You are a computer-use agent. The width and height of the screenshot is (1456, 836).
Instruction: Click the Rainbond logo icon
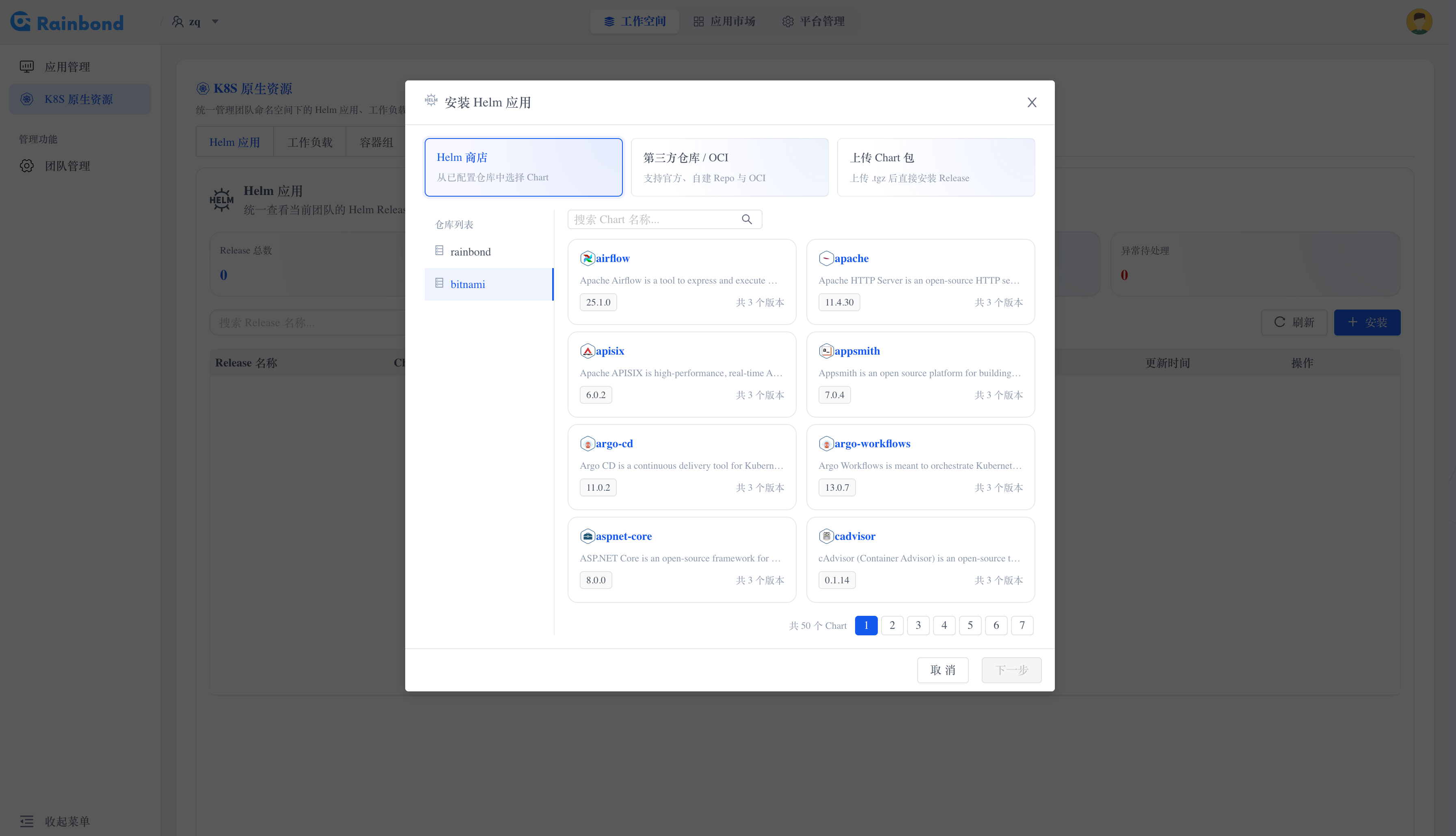(21, 22)
